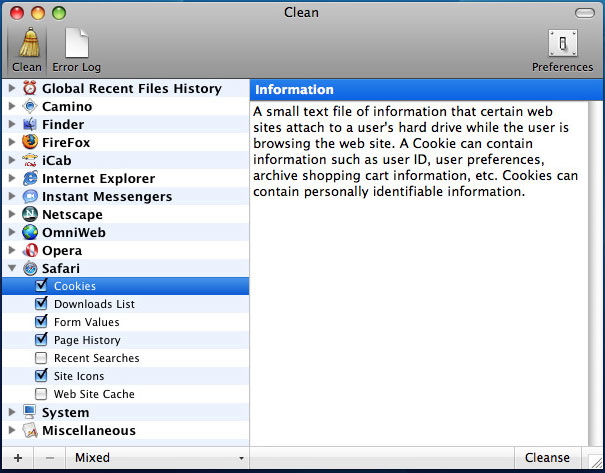Select the Page History row
This screenshot has height=473, width=605.
[x=86, y=340]
